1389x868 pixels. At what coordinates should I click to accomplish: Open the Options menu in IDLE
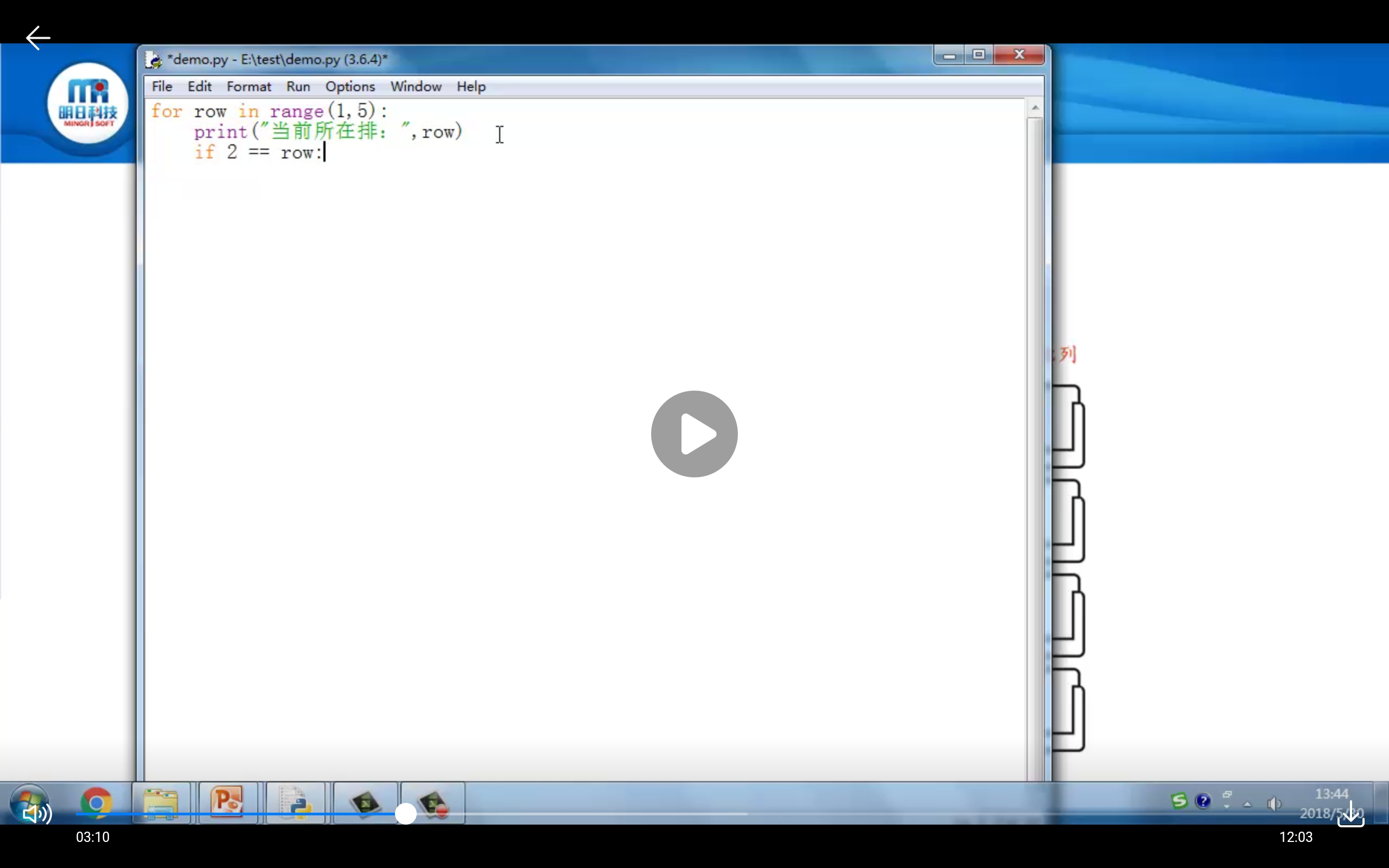pyautogui.click(x=350, y=86)
